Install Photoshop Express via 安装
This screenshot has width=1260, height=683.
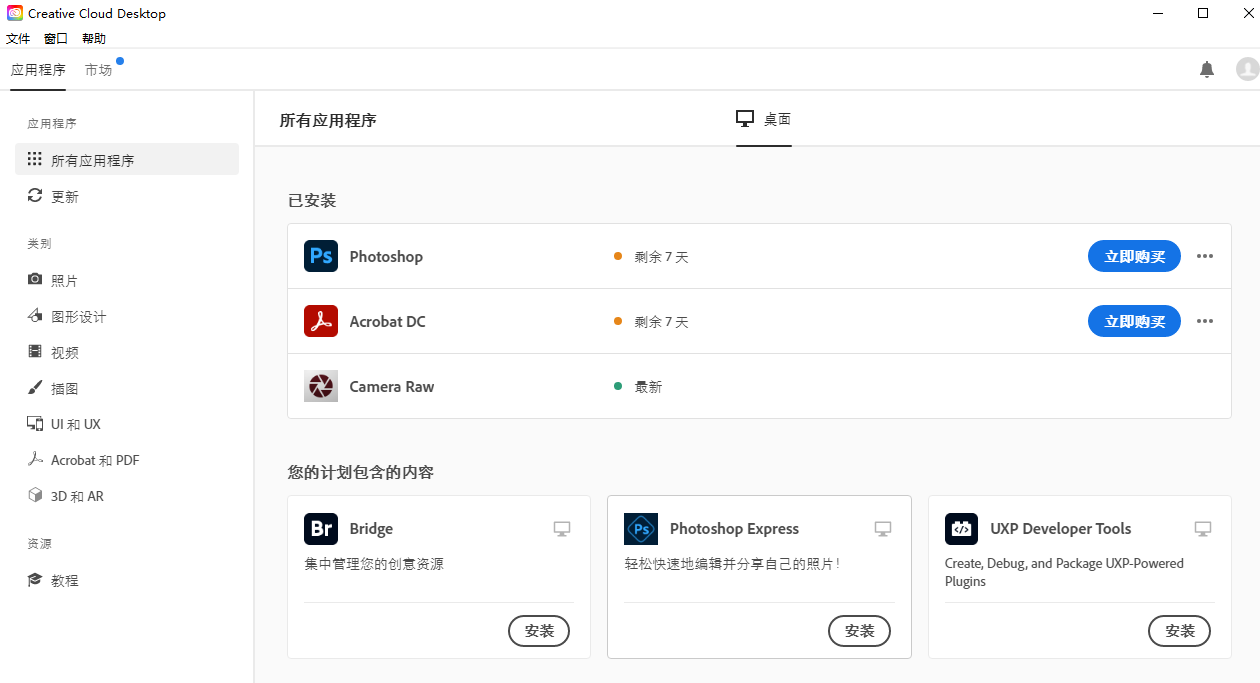click(859, 631)
